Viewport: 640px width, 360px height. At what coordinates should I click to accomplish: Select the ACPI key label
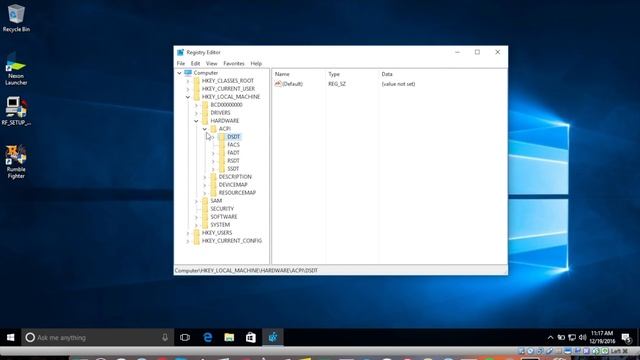[224, 129]
